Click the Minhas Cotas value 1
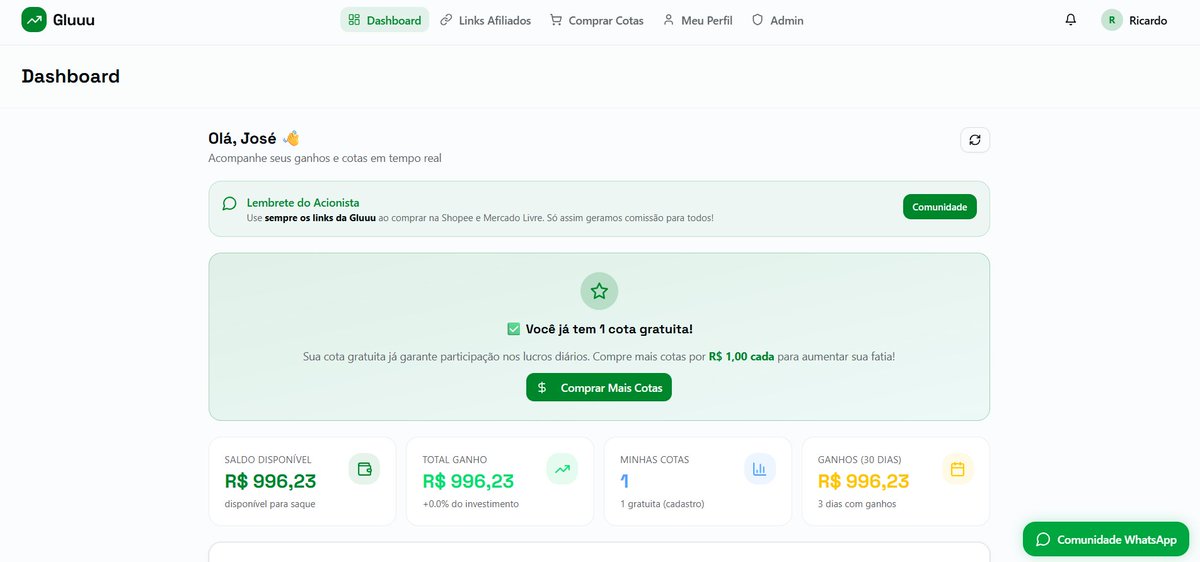Viewport: 1200px width, 562px height. tap(625, 481)
